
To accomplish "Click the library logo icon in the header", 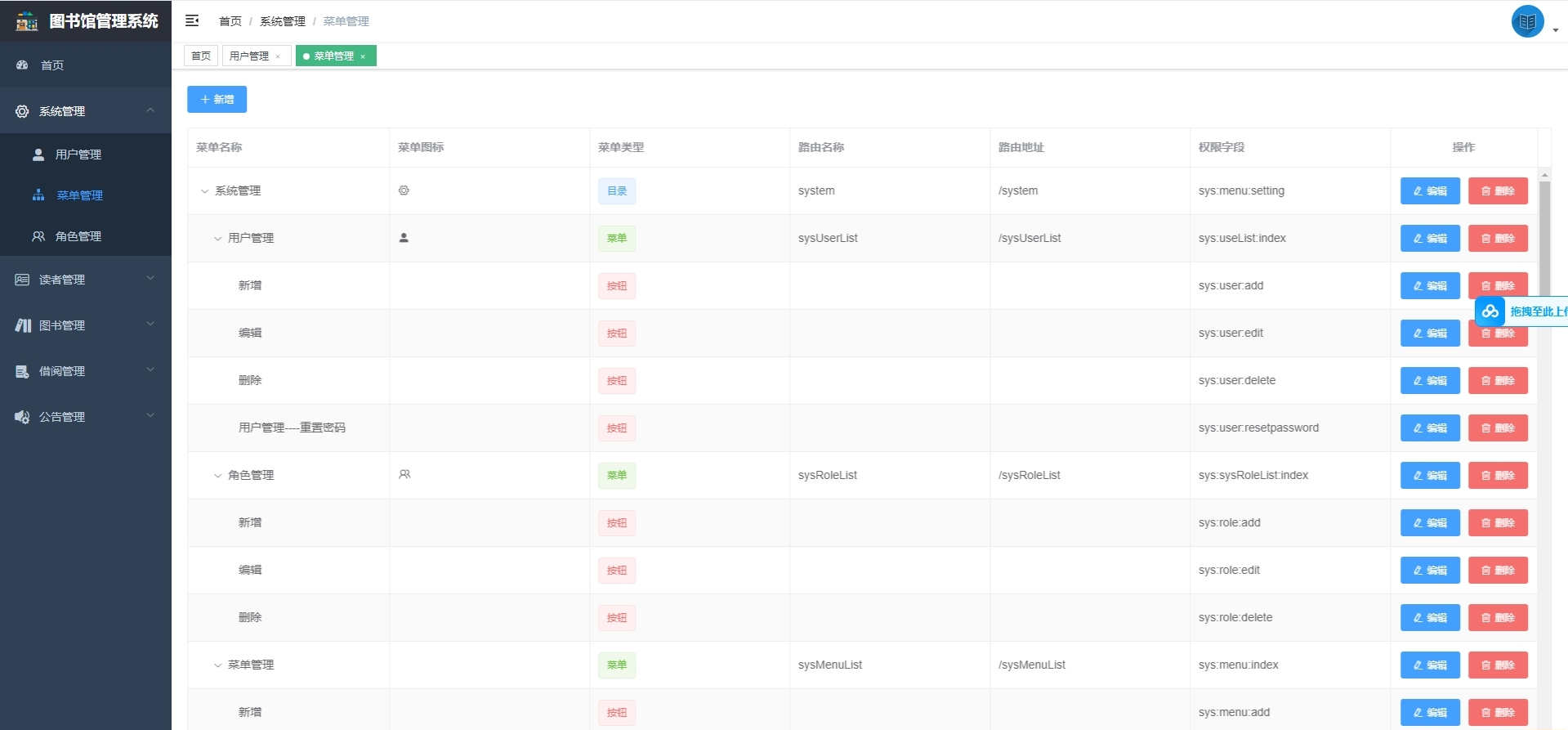I will 27,21.
